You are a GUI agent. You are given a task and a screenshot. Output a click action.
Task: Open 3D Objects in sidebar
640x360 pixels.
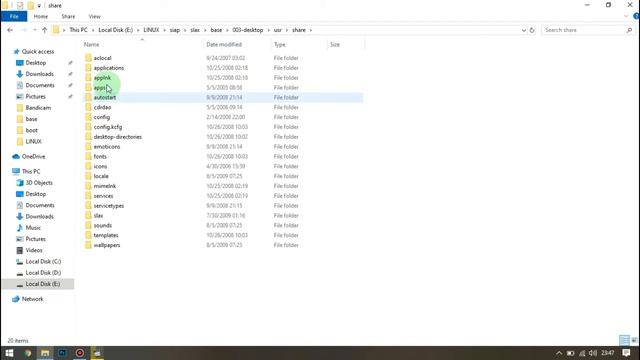click(39, 183)
